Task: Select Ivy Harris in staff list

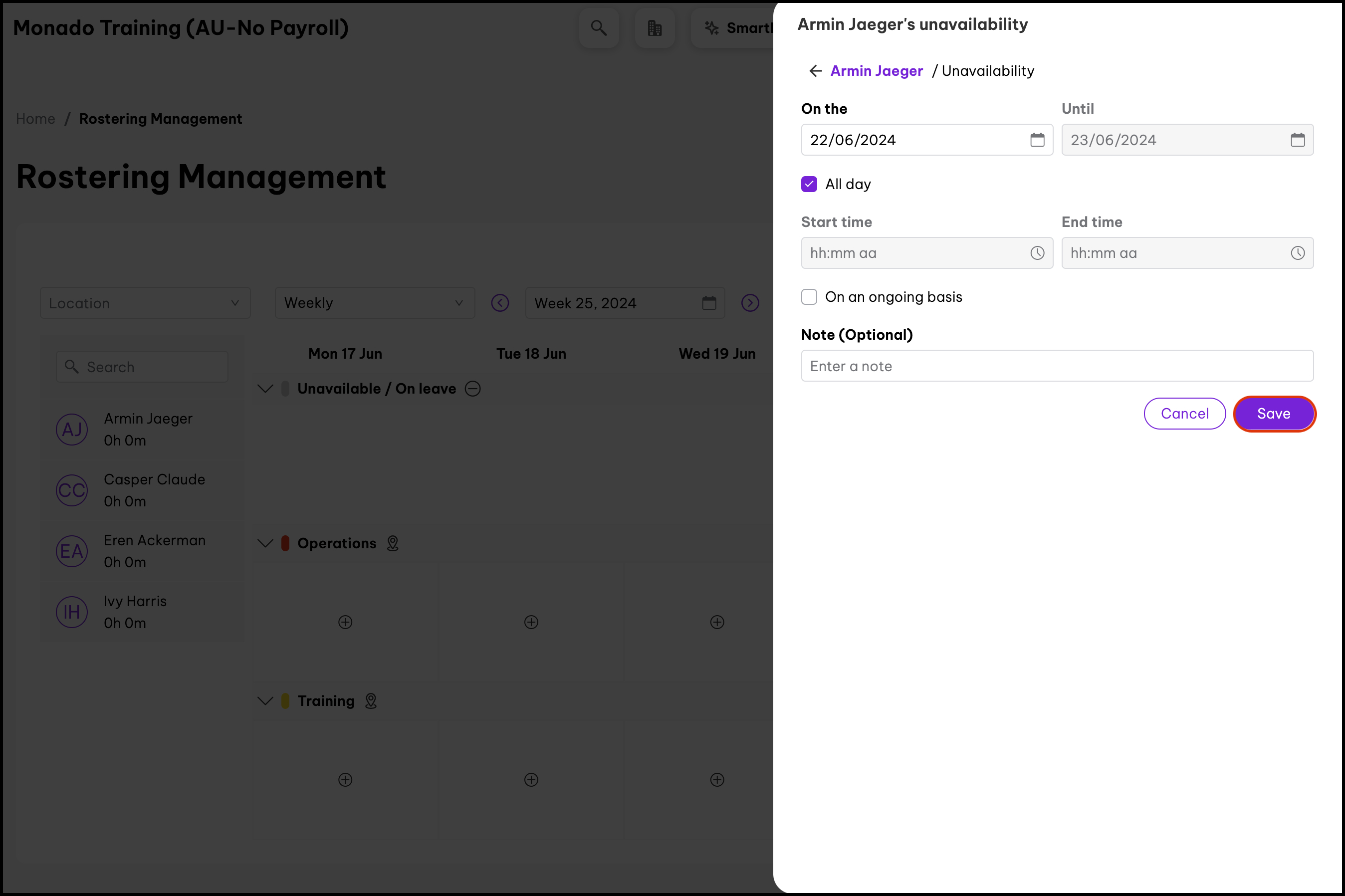Action: [x=142, y=612]
